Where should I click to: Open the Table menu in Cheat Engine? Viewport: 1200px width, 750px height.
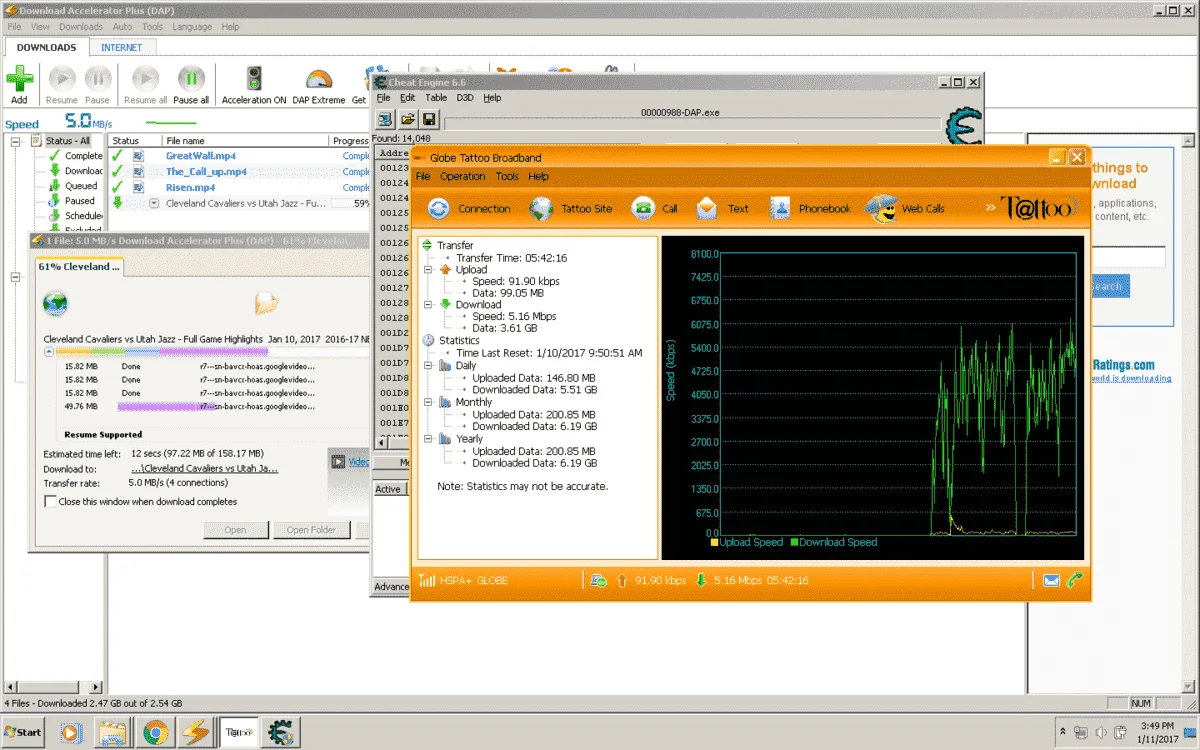pos(436,98)
